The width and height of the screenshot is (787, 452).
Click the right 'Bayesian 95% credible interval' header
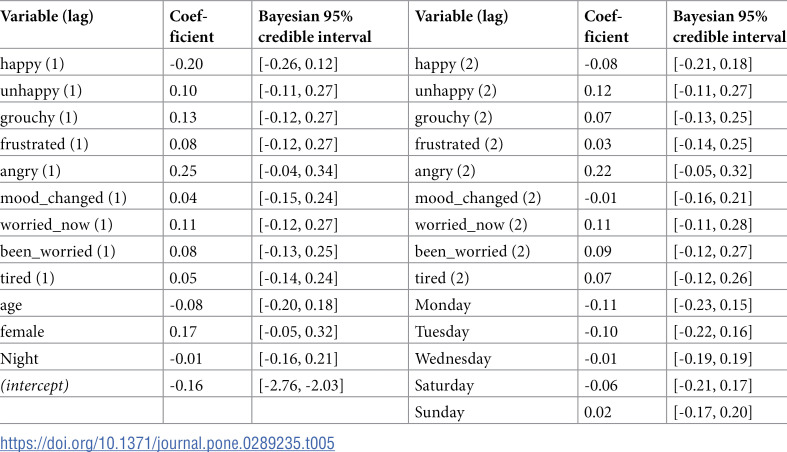pyautogui.click(x=729, y=27)
